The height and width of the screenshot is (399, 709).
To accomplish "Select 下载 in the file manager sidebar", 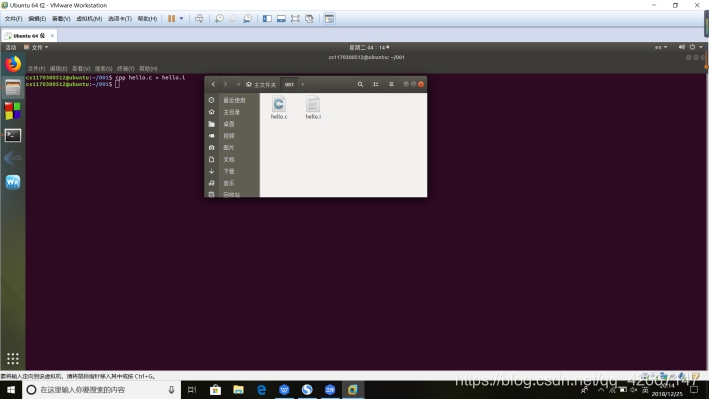I will pos(232,171).
